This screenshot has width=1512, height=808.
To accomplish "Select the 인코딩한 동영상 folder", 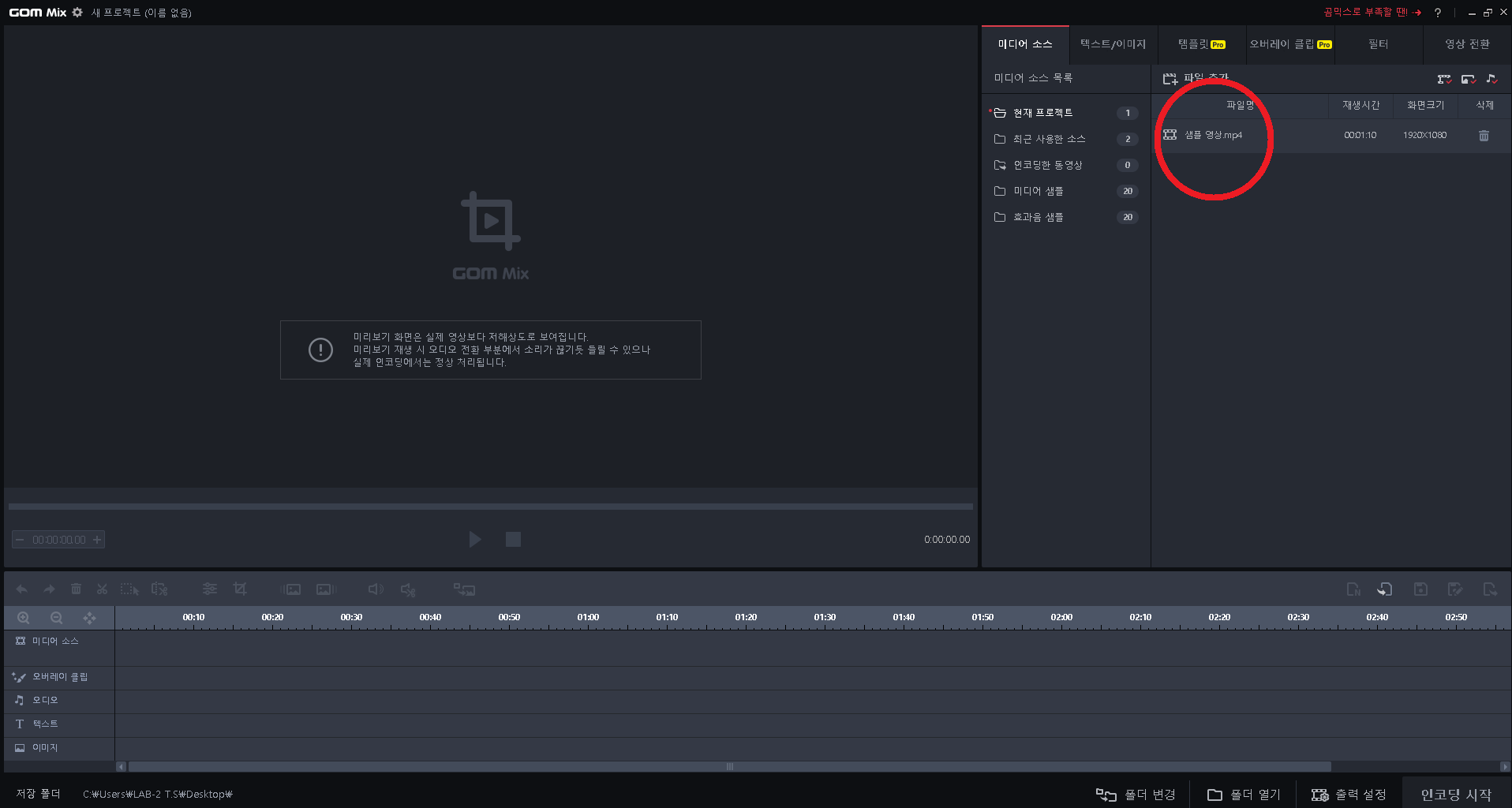I will [1065, 165].
